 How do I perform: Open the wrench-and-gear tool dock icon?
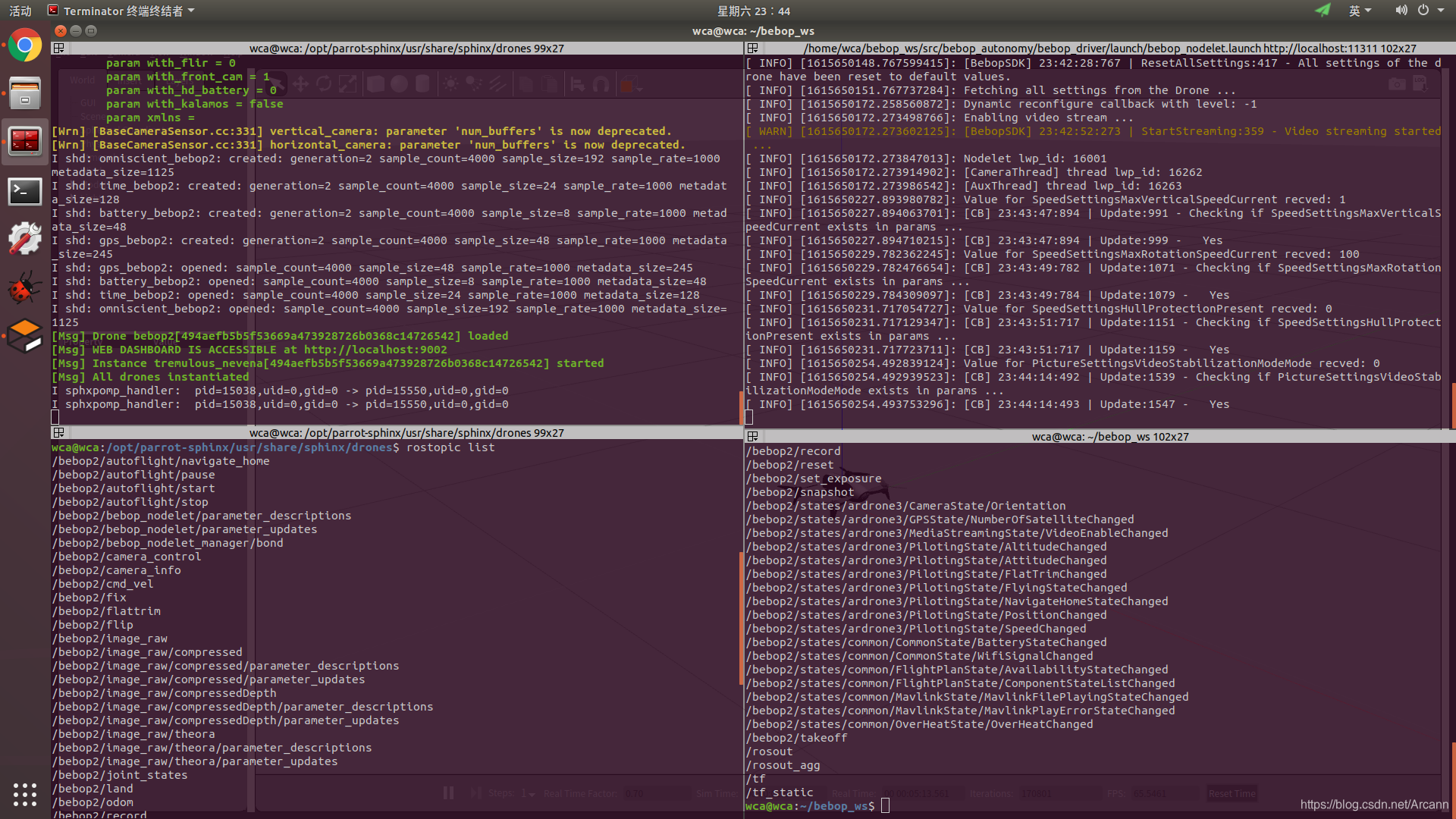click(x=25, y=240)
